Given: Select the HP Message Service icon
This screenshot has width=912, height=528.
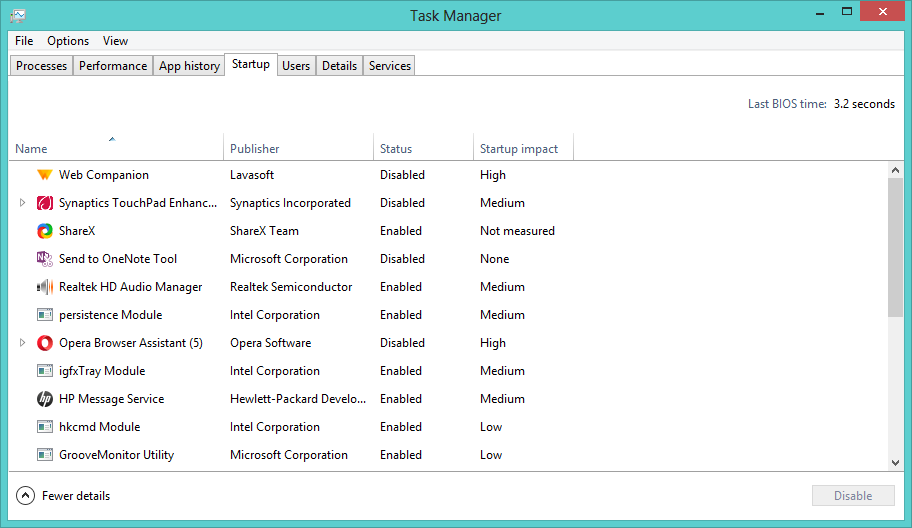Looking at the screenshot, I should [44, 399].
